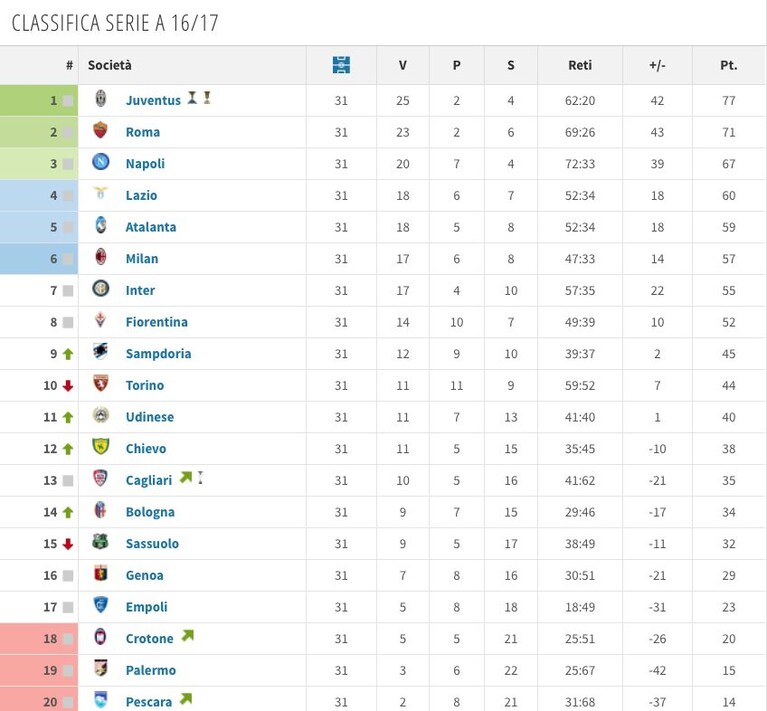Viewport: 767px width, 711px height.
Task: Click the Roma club crest
Action: [x=100, y=130]
